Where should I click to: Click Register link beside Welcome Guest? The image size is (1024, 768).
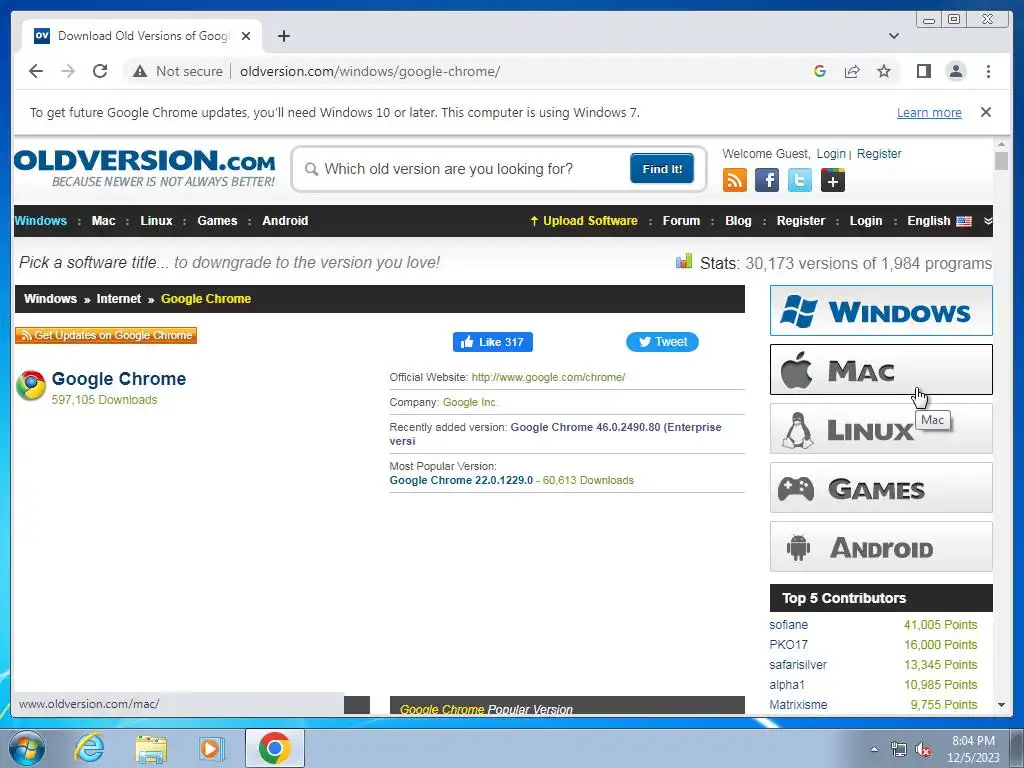tap(878, 153)
